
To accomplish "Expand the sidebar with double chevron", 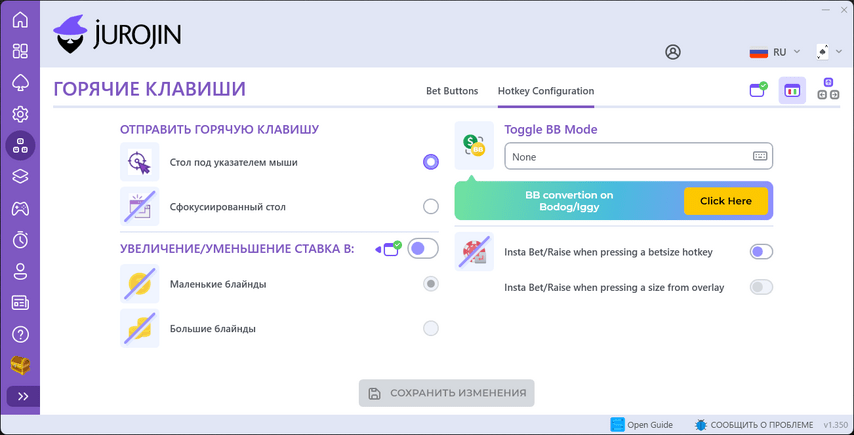I will click(x=23, y=396).
